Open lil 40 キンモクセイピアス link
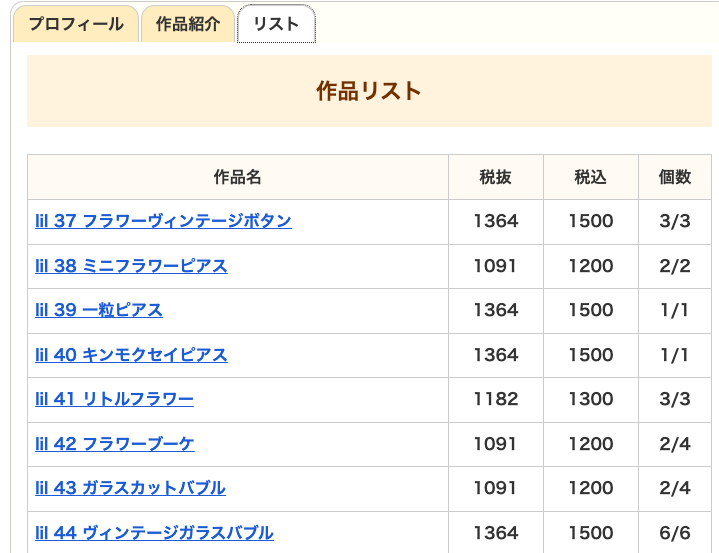 tap(131, 355)
